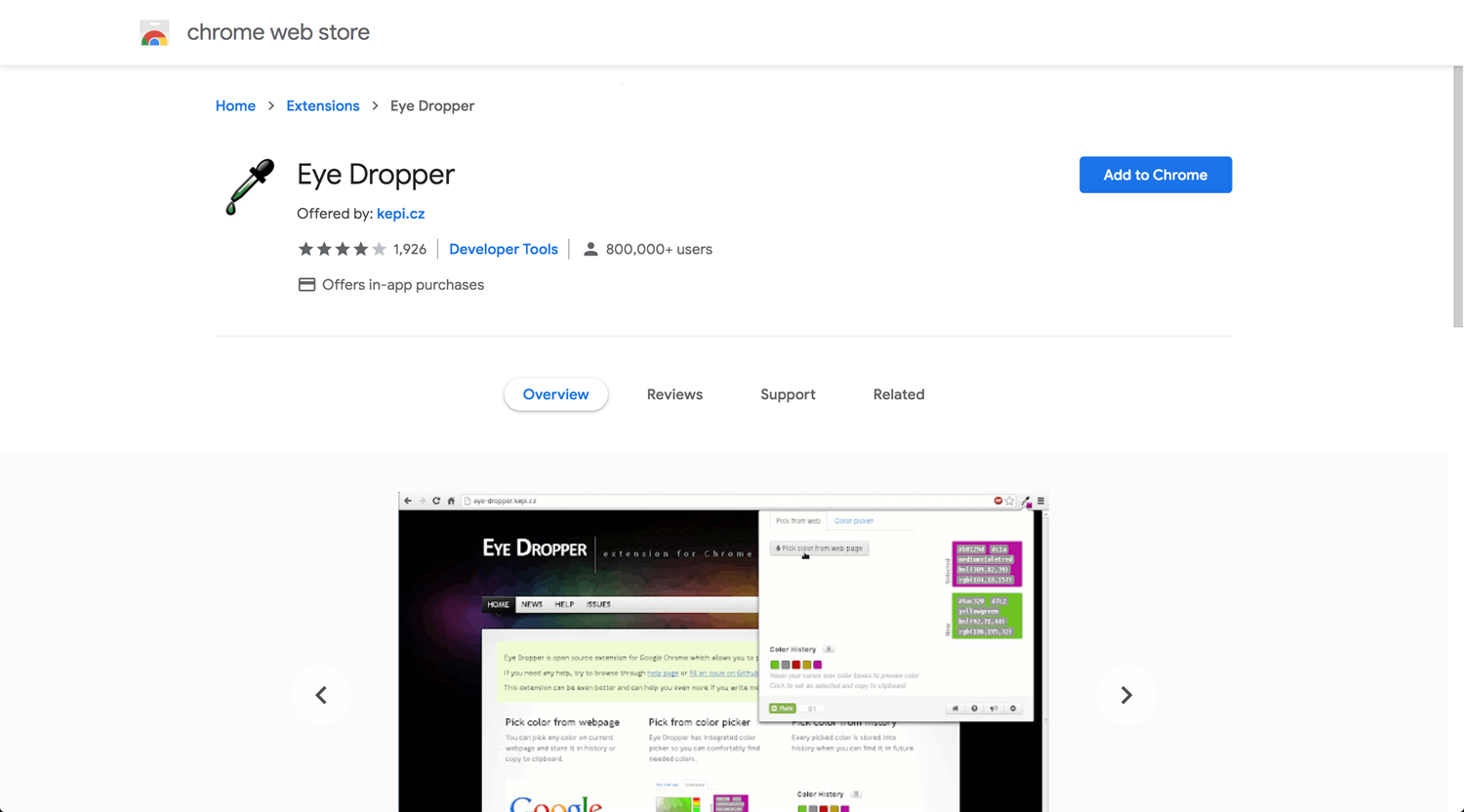Click the Eye Dropper breadcrumb text

(432, 105)
